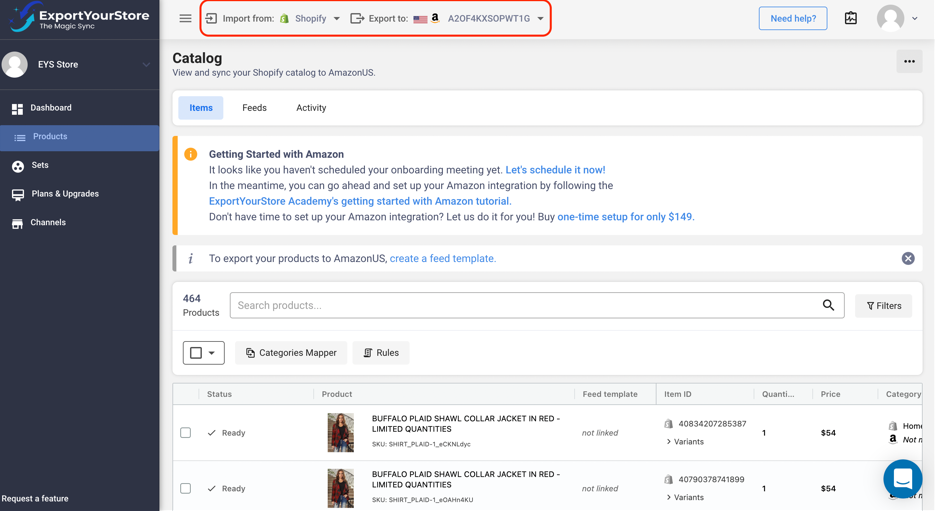The image size is (935, 511).
Task: Expand the EYS Store account chevron
Action: 146,64
